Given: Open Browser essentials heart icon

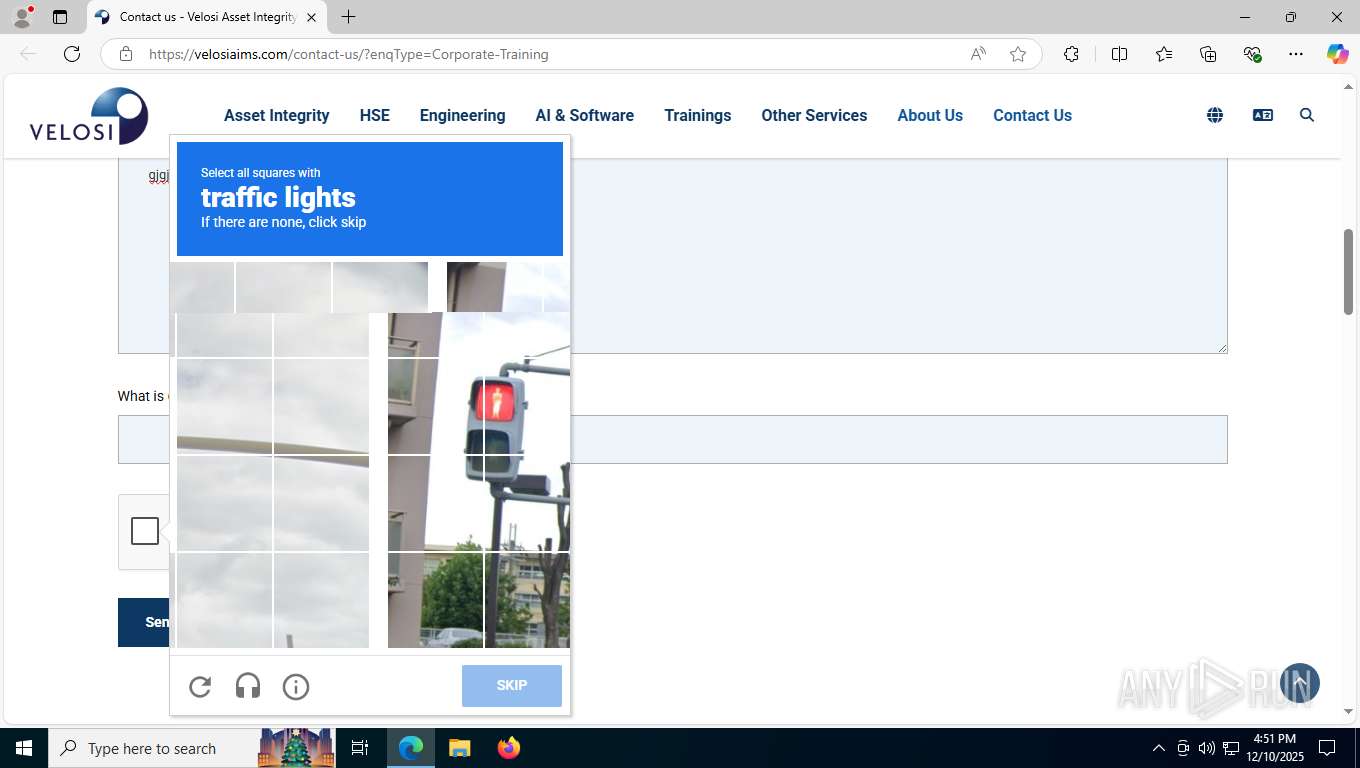Looking at the screenshot, I should 1252,54.
